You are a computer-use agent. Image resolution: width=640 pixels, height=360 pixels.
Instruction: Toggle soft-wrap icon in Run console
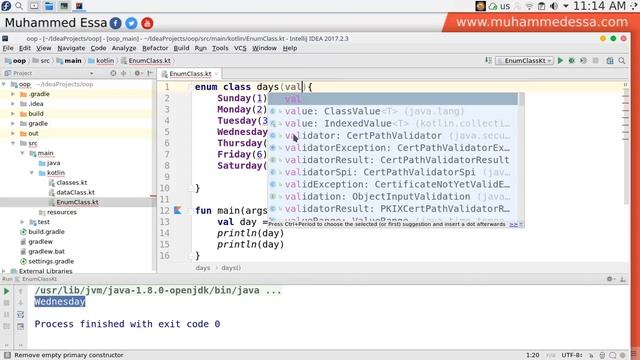pyautogui.click(x=20, y=314)
